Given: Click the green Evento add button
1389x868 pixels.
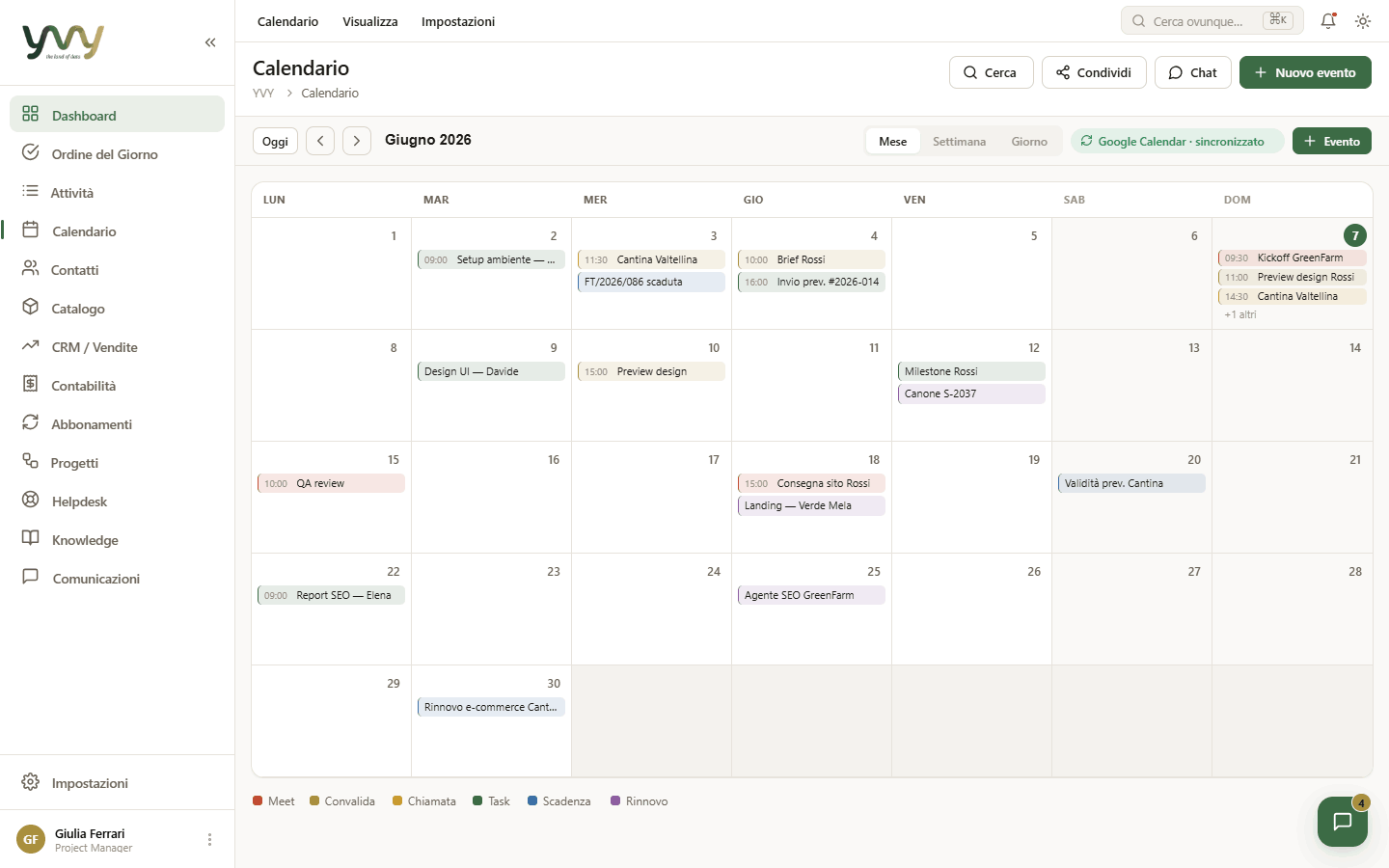Looking at the screenshot, I should (x=1332, y=141).
